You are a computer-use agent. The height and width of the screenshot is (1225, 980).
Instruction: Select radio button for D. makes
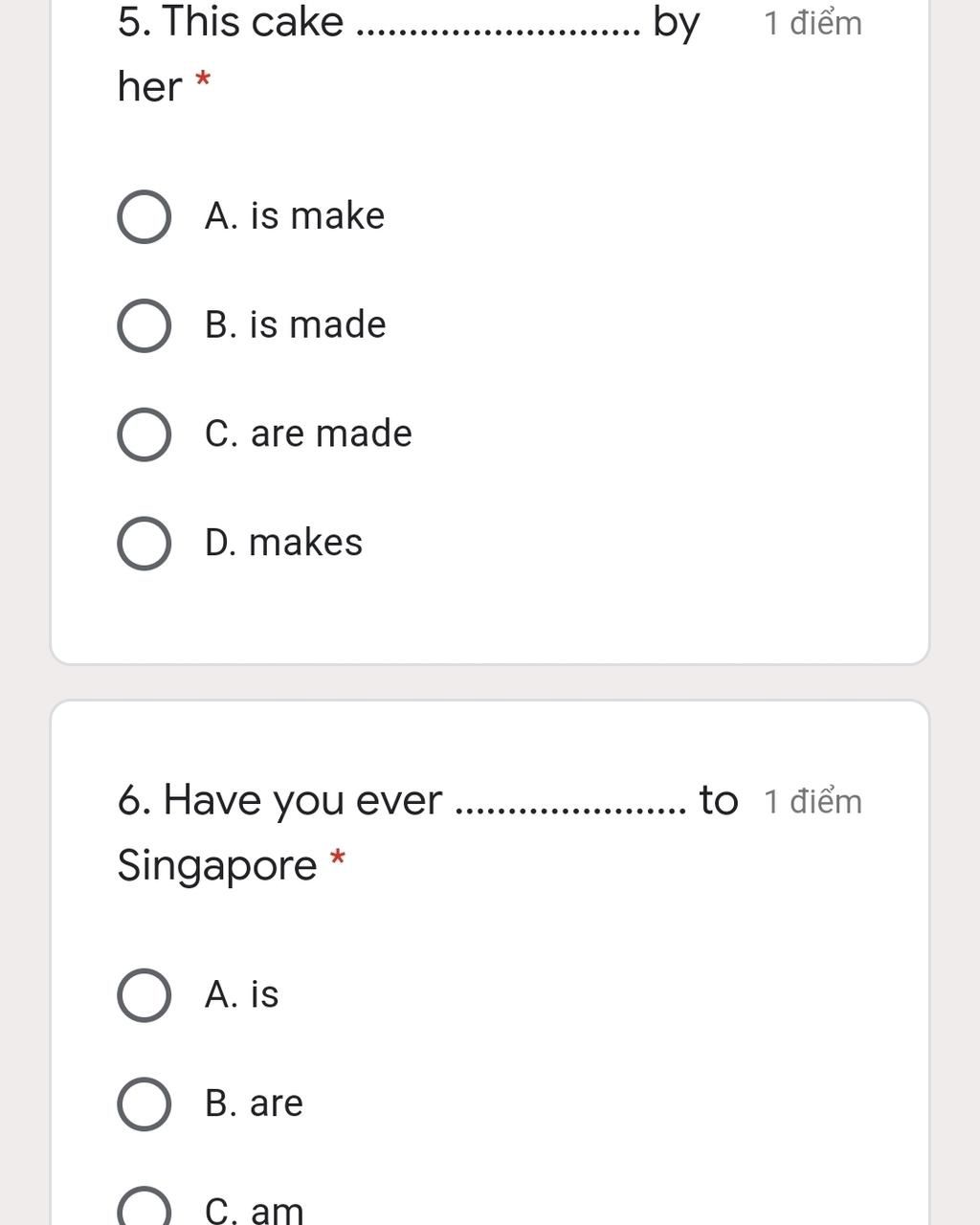pos(145,544)
